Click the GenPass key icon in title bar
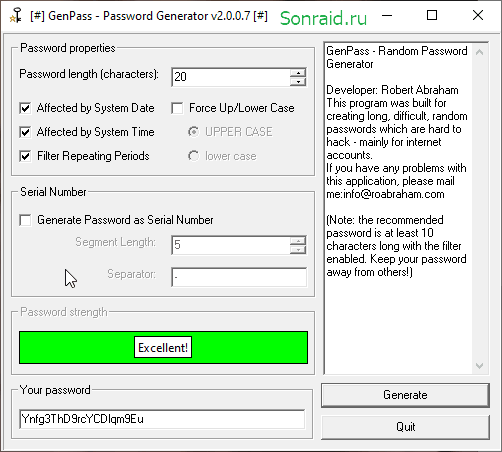The image size is (502, 452). pyautogui.click(x=15, y=16)
